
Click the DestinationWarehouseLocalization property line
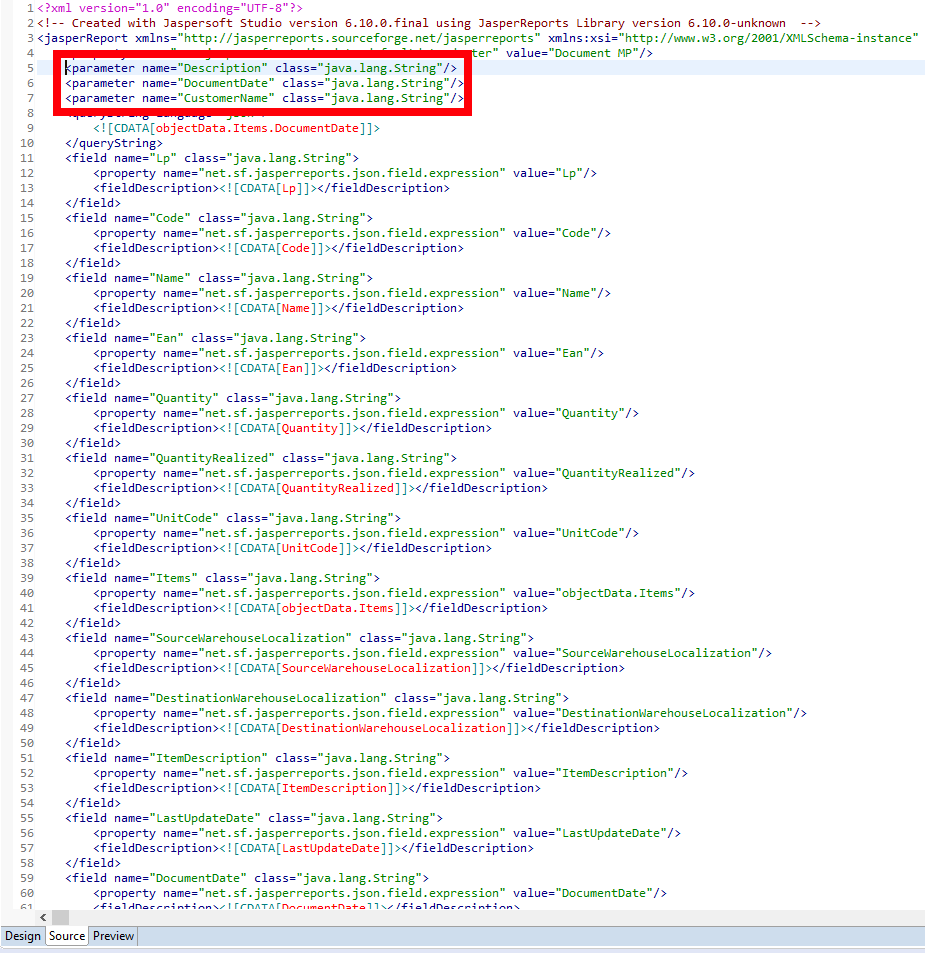(x=450, y=713)
